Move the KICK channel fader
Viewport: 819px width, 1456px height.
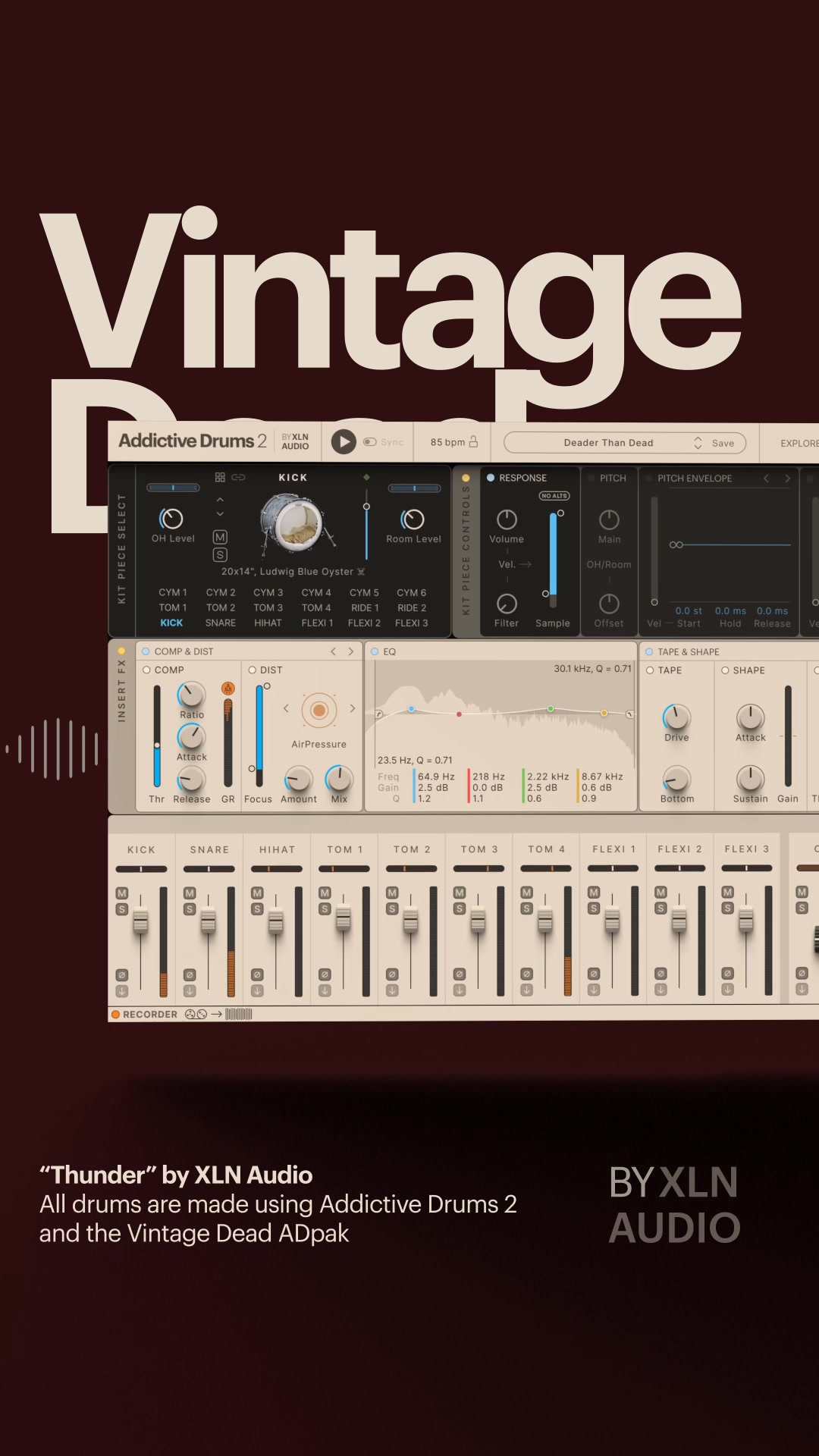point(140,921)
